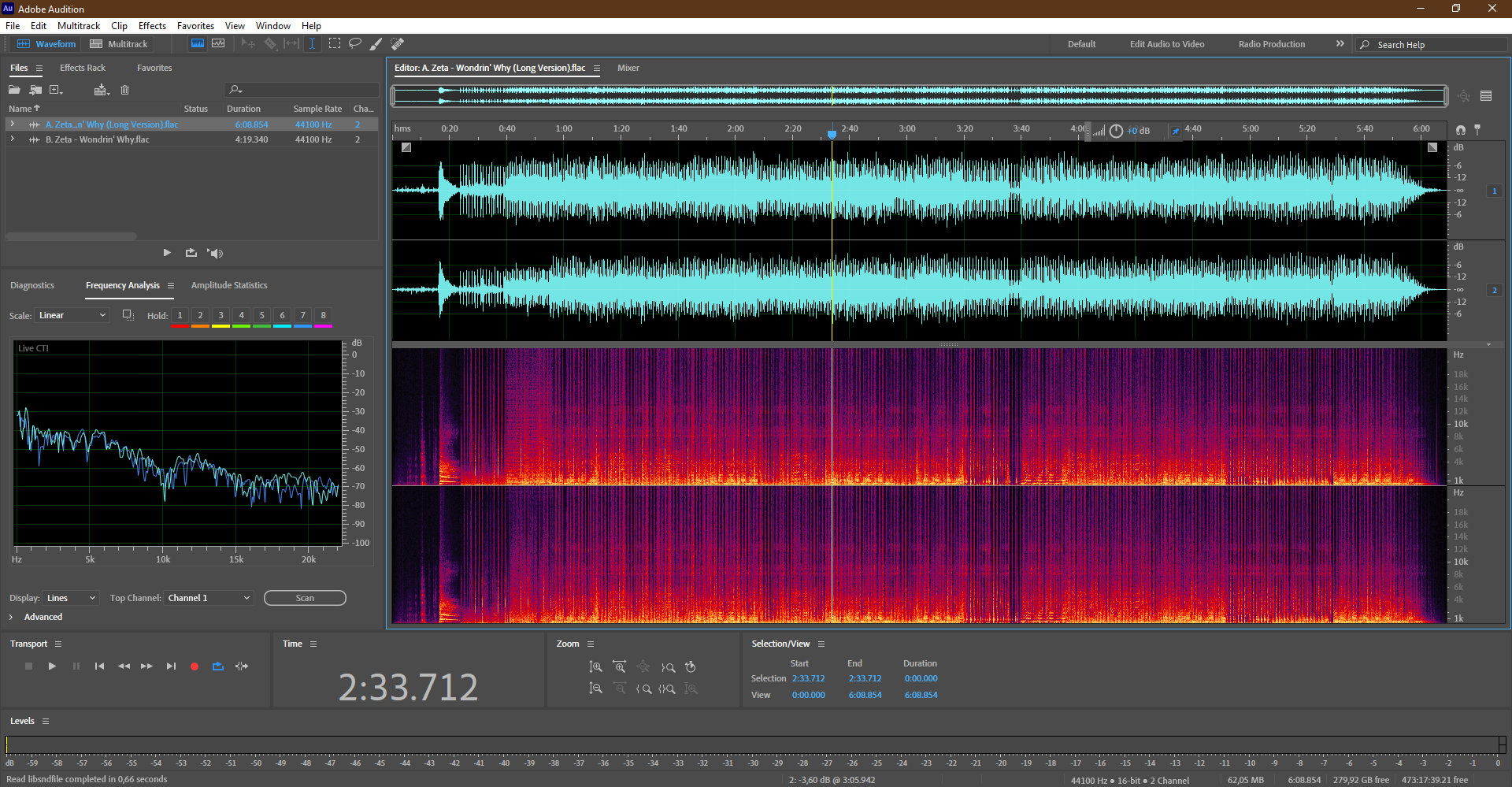The height and width of the screenshot is (787, 1512).
Task: Click the Files panel horizontal scrollbar
Action: pyautogui.click(x=71, y=236)
